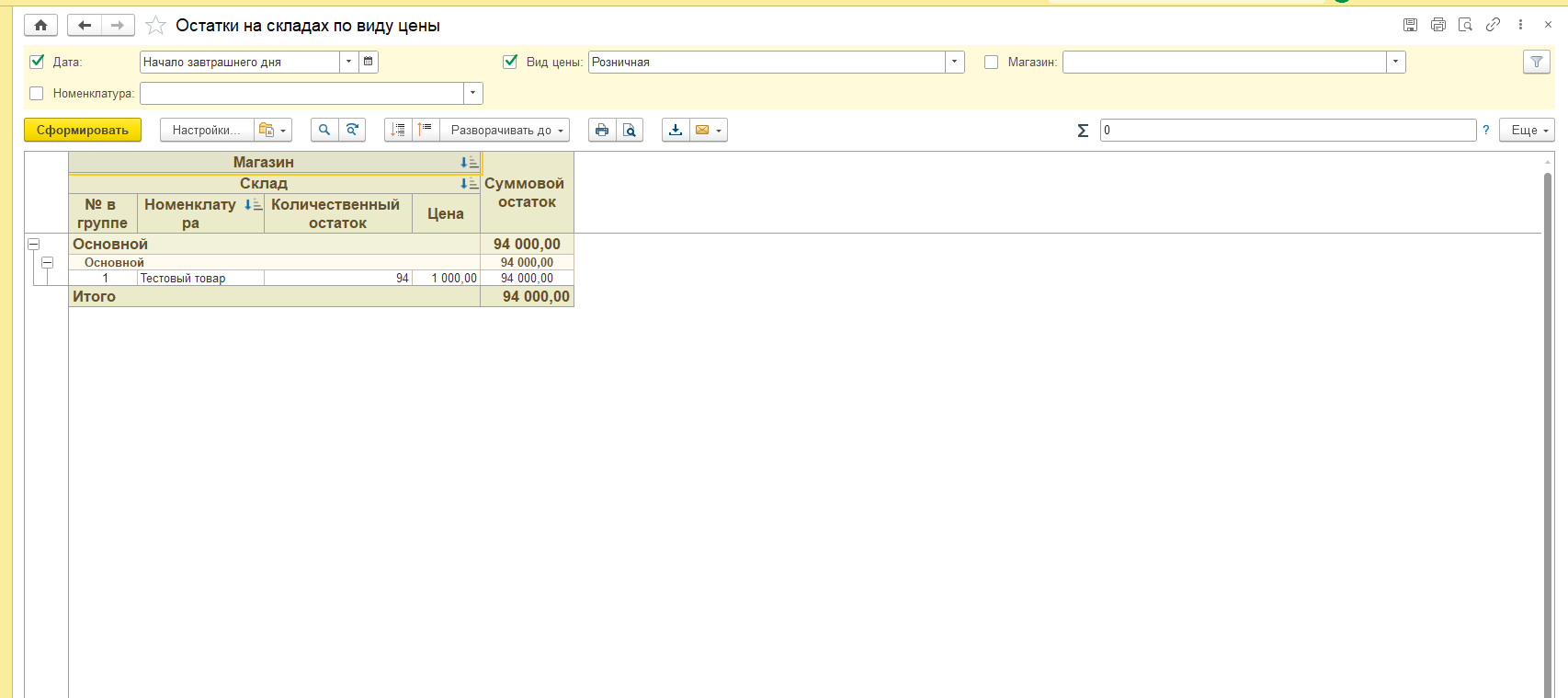This screenshot has width=1568, height=698.
Task: Click the print preview icon in report toolbar
Action: click(630, 131)
